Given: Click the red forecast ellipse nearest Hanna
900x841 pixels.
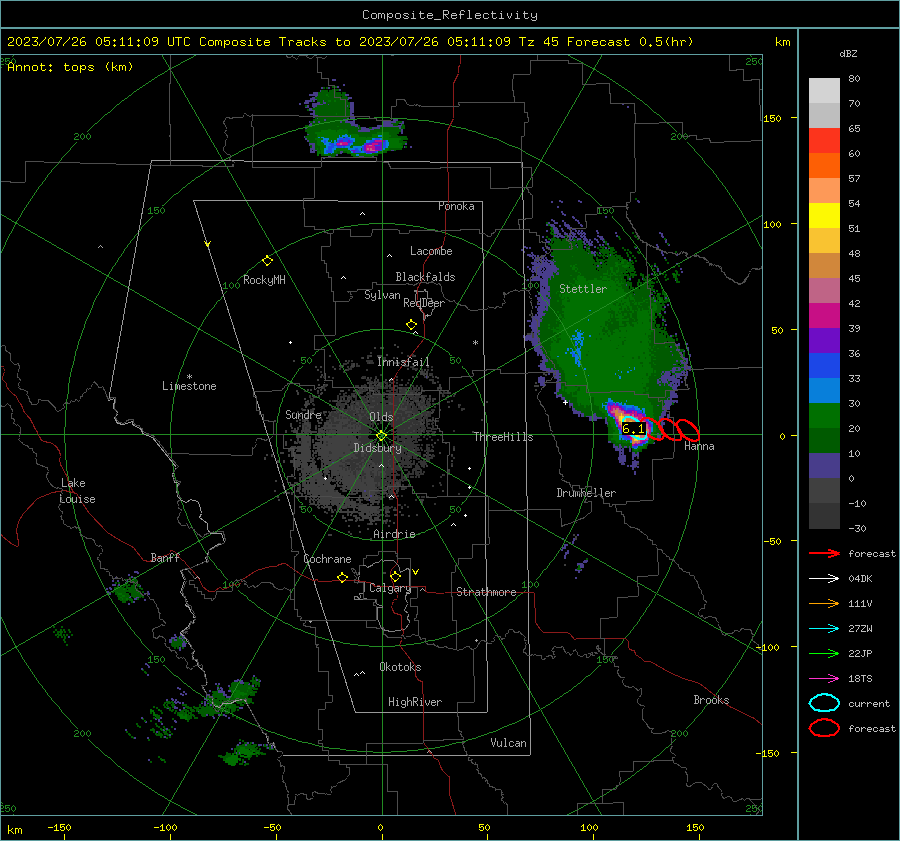Looking at the screenshot, I should coord(688,430).
